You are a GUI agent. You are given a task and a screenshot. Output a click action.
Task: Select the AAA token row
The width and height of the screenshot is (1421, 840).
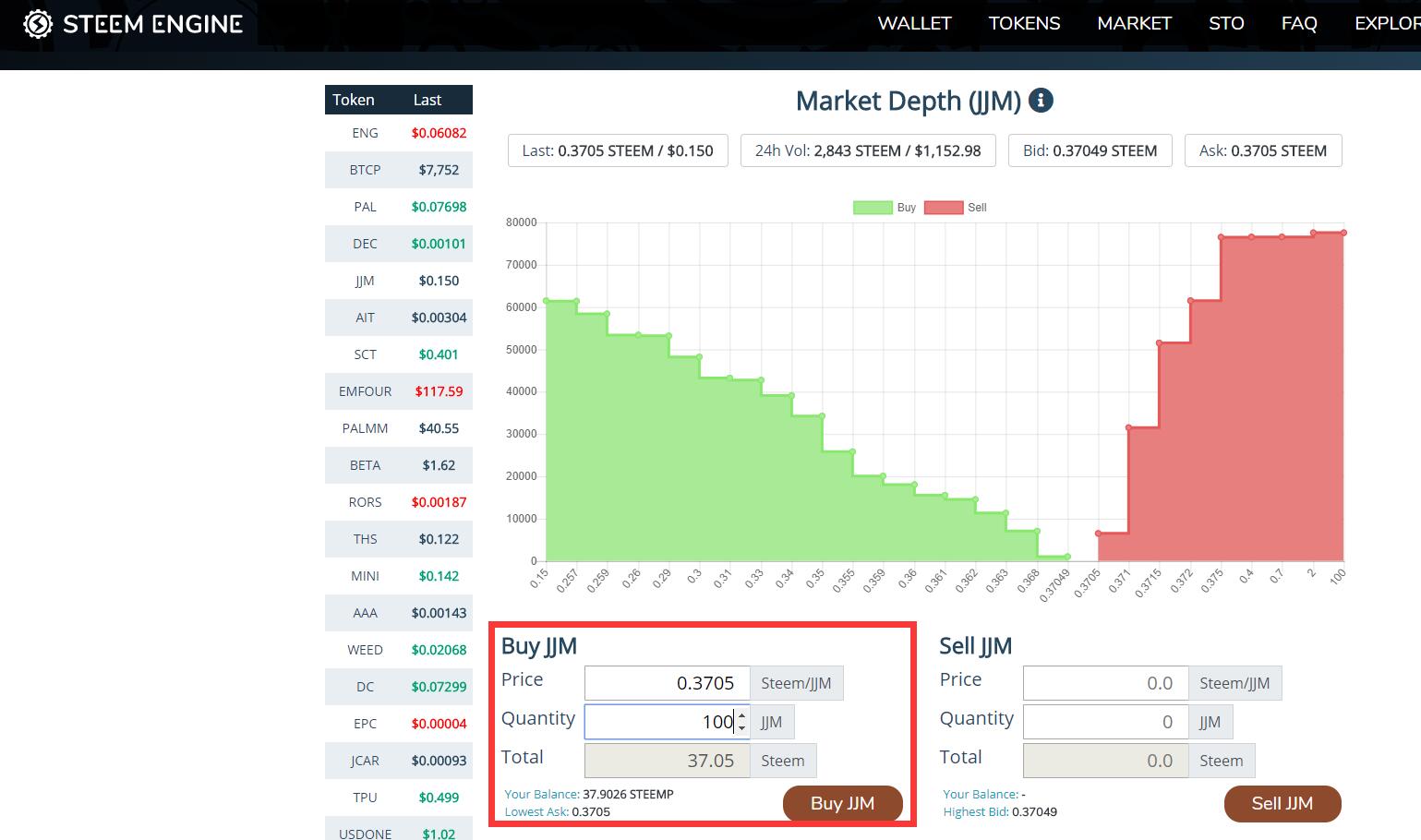pos(399,613)
